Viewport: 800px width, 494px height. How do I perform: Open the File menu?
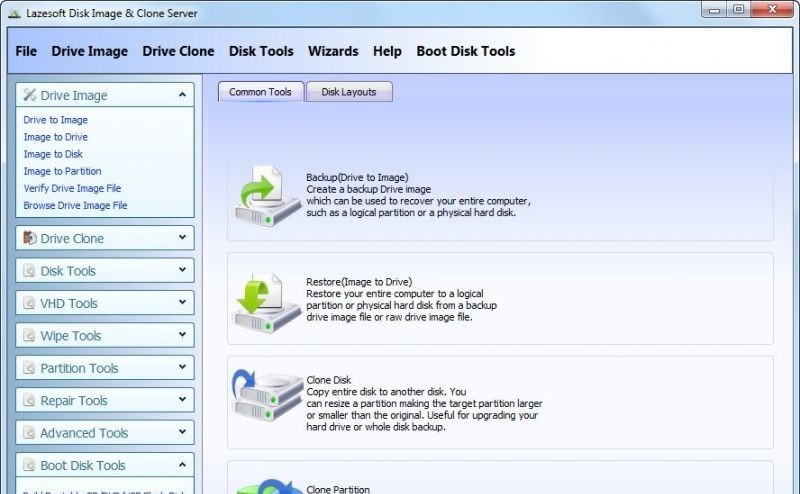(x=26, y=51)
